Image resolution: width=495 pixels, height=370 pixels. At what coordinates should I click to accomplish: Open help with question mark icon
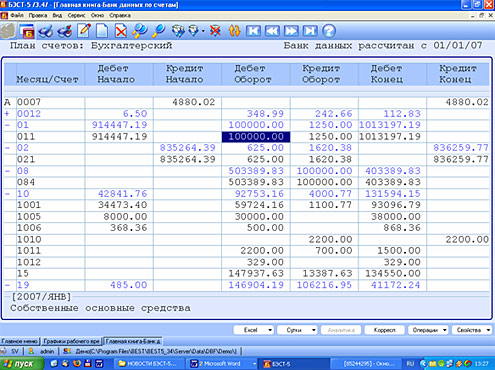329,31
